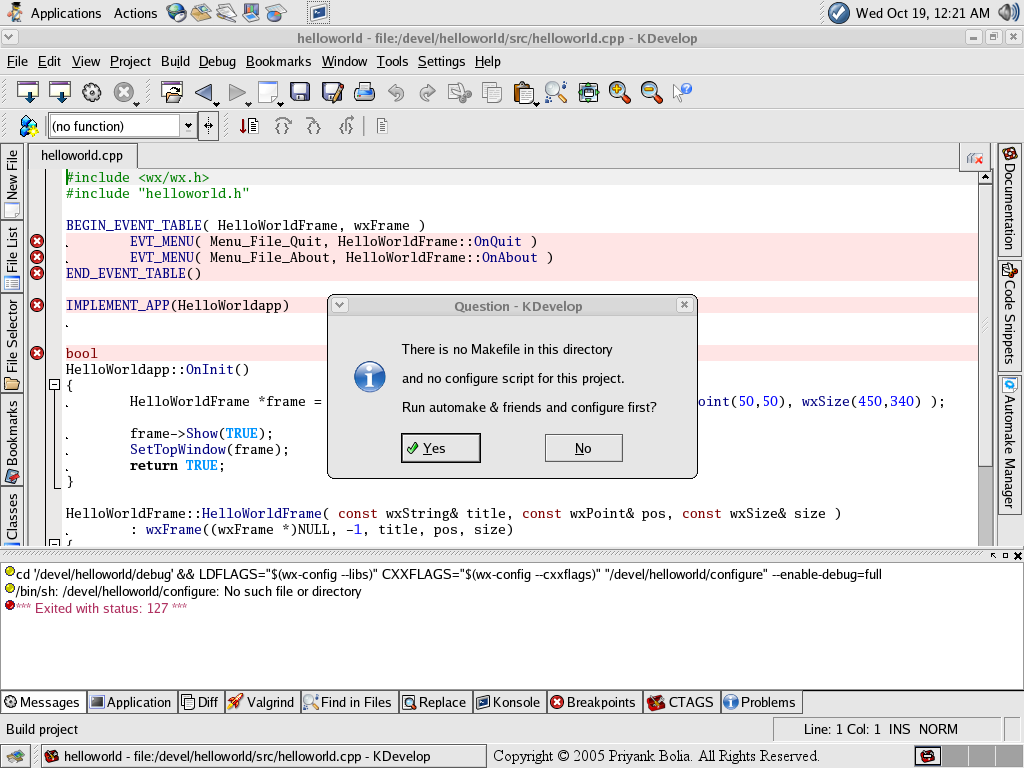Viewport: 1024px width, 768px height.
Task: Click the Run to Cursor debug icon
Action: [249, 125]
